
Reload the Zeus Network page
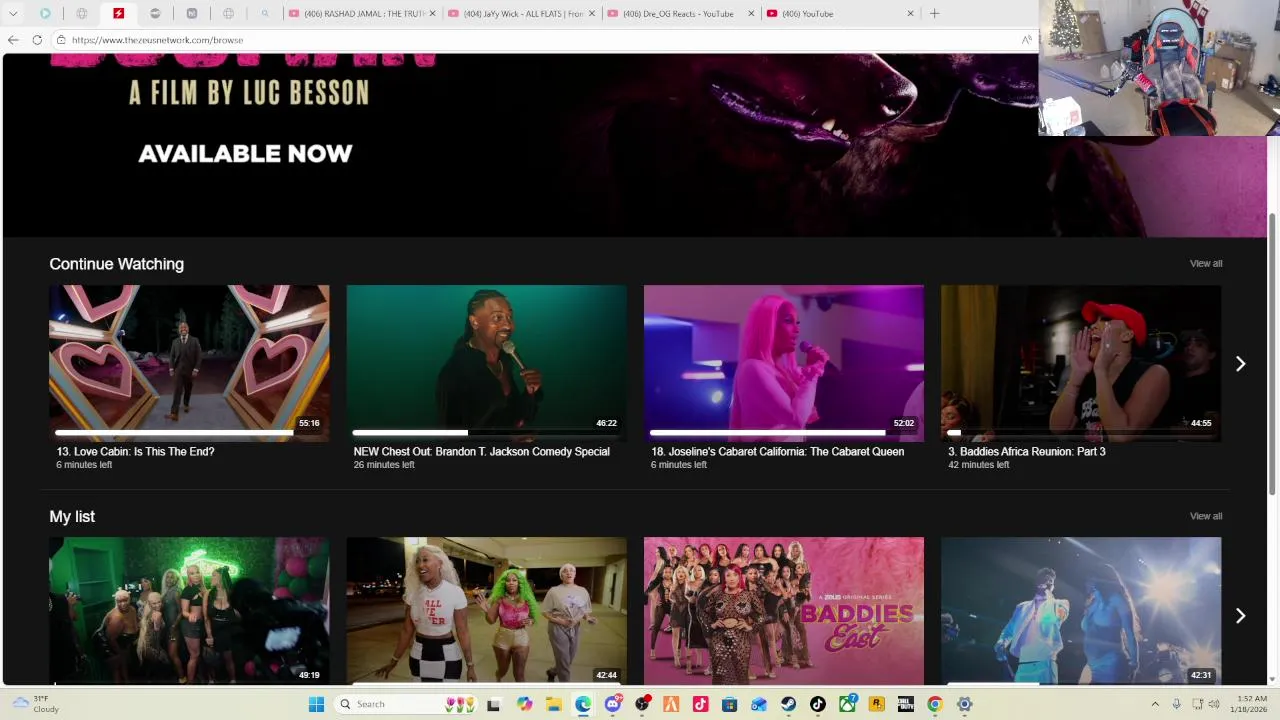37,40
